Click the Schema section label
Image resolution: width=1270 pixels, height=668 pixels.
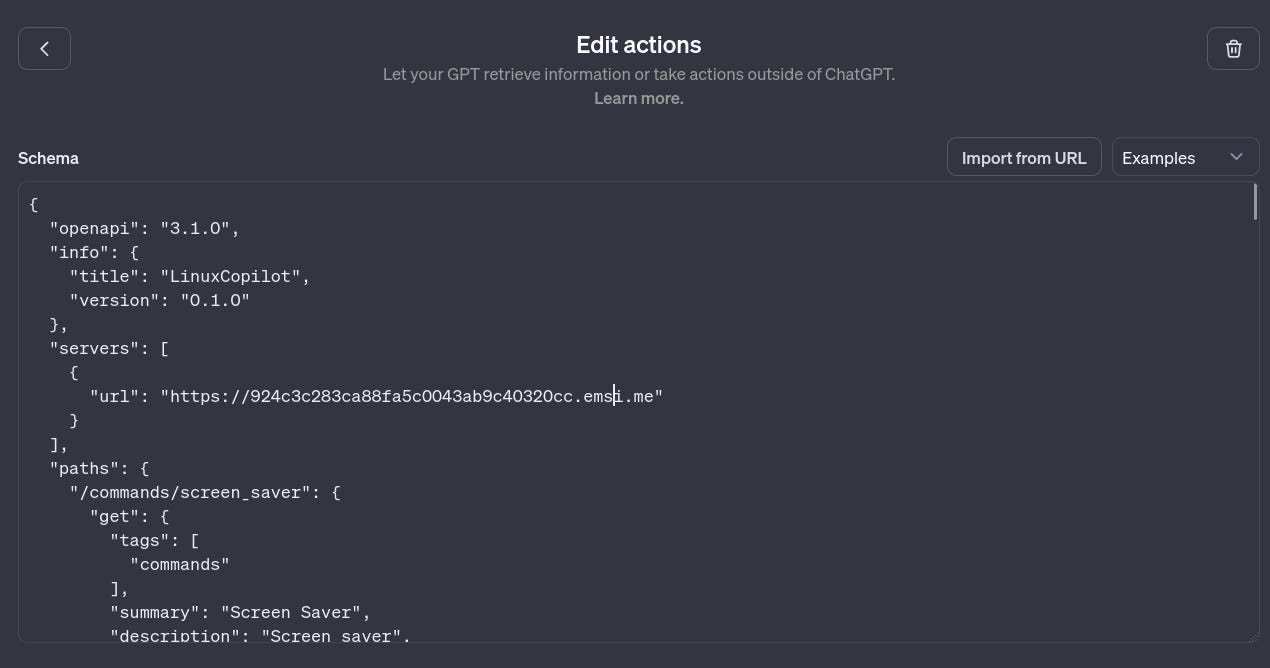coord(48,158)
